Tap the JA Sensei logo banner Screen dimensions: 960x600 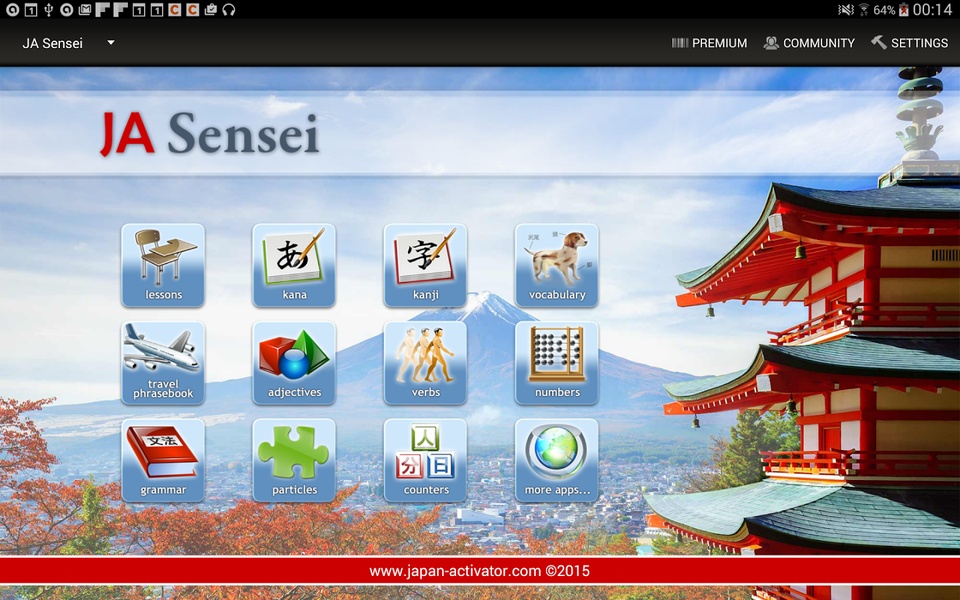pyautogui.click(x=210, y=133)
